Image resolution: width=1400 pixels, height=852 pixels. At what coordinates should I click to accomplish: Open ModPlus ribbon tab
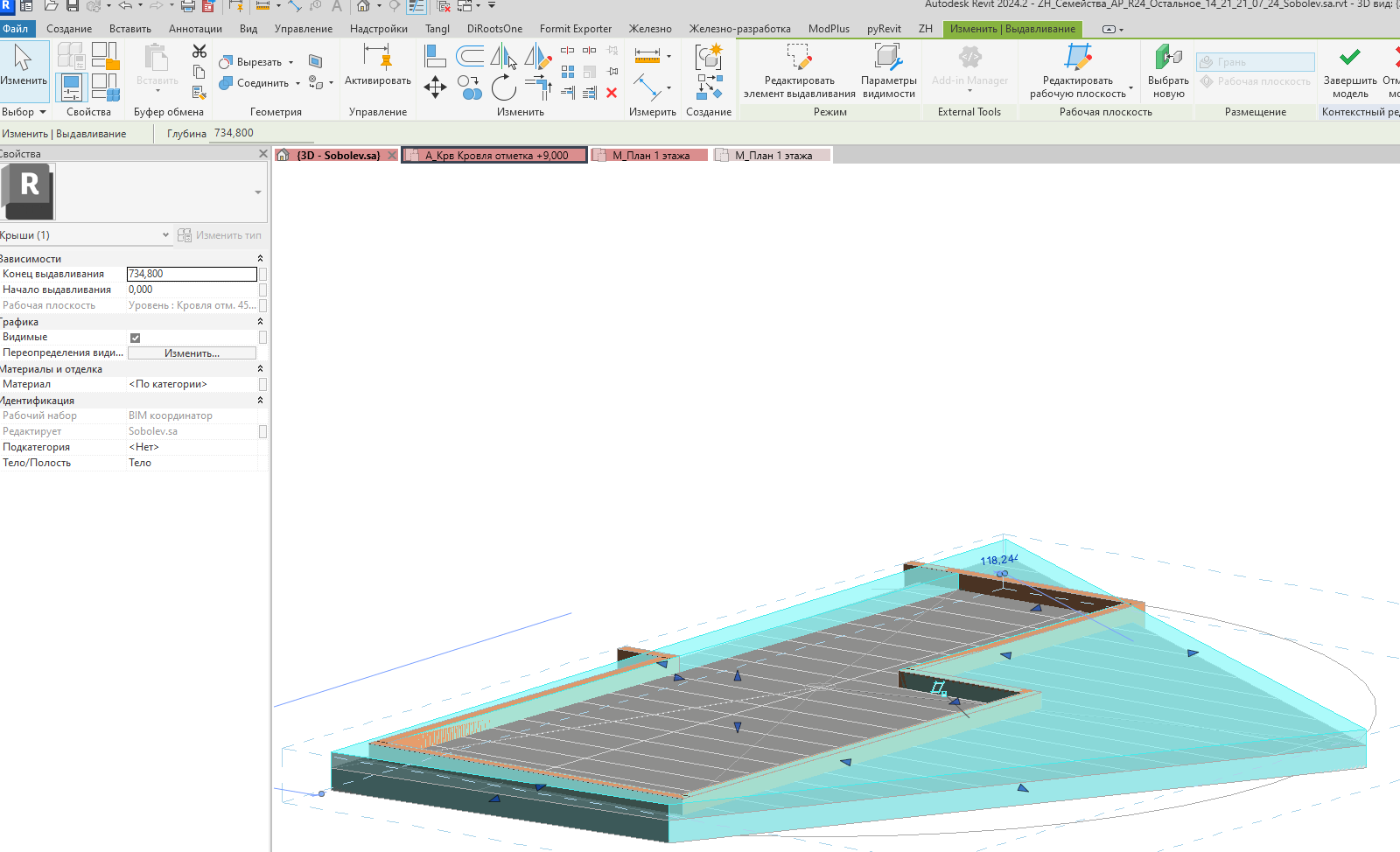829,29
